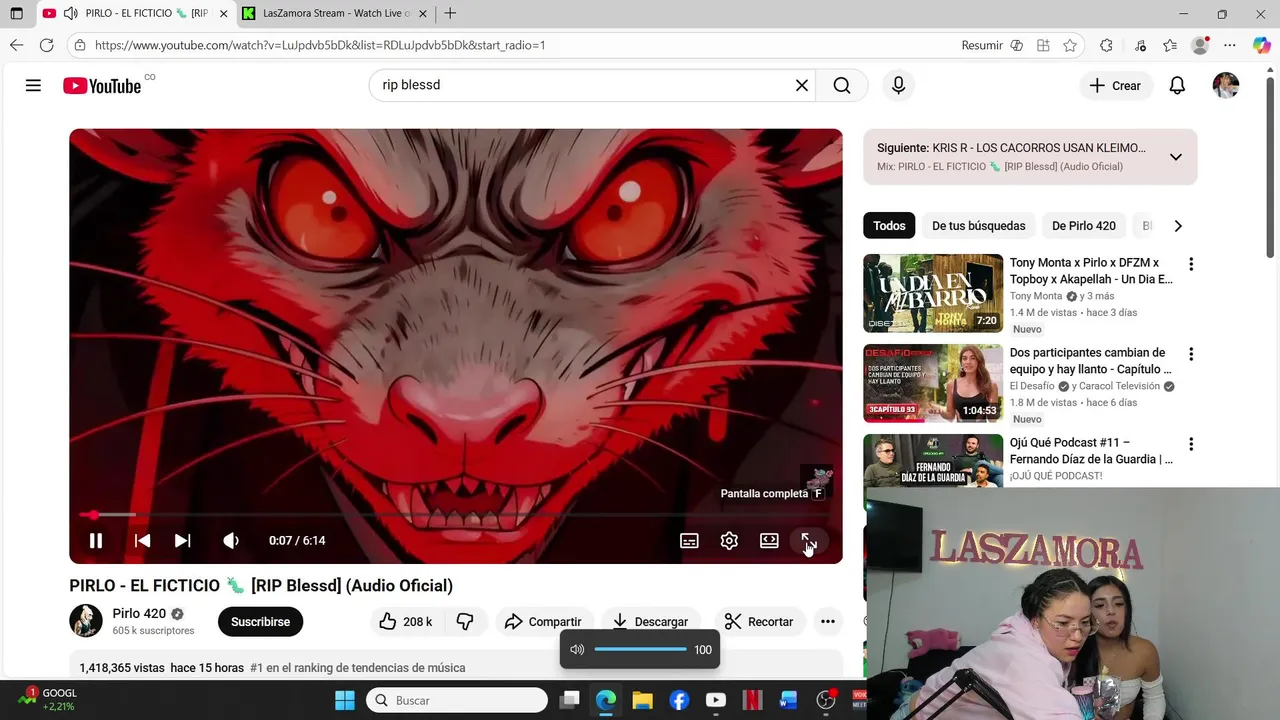The image size is (1280, 720).
Task: Open a new browser tab
Action: 450,13
